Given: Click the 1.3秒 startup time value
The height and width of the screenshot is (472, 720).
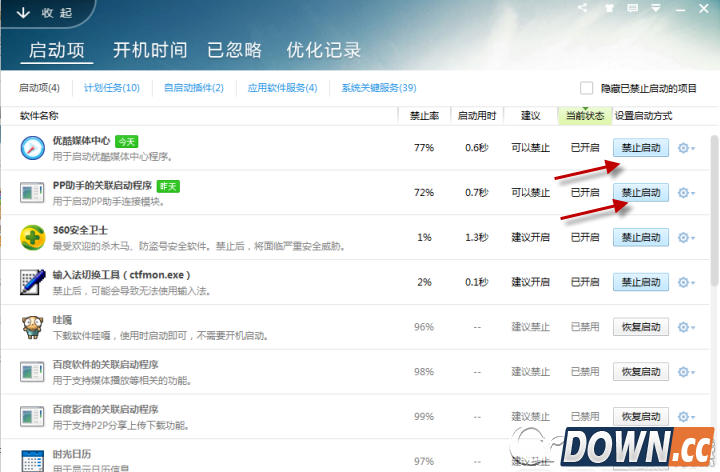Looking at the screenshot, I should [x=477, y=237].
